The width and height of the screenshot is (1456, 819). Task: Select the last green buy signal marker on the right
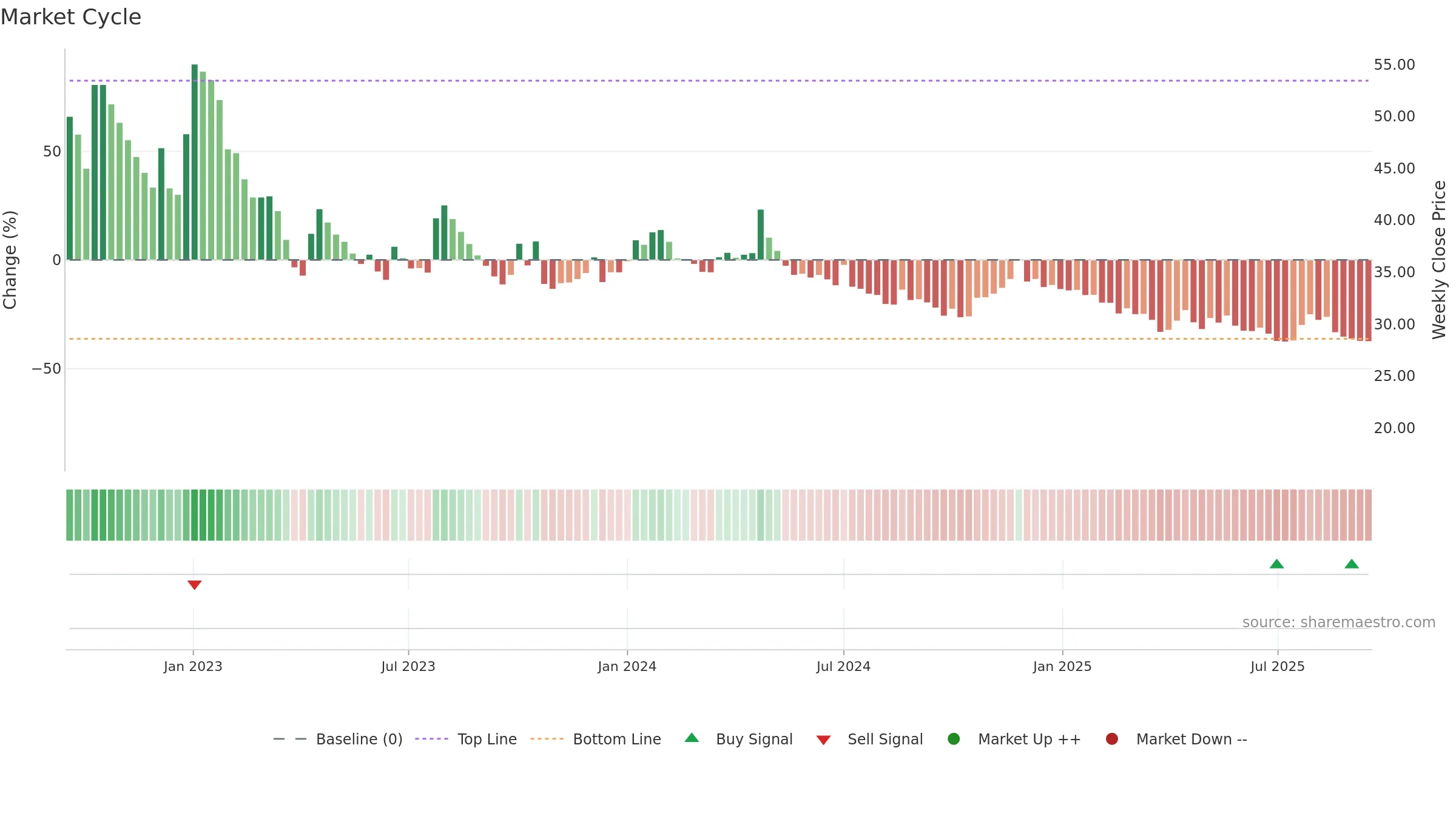tap(1352, 564)
